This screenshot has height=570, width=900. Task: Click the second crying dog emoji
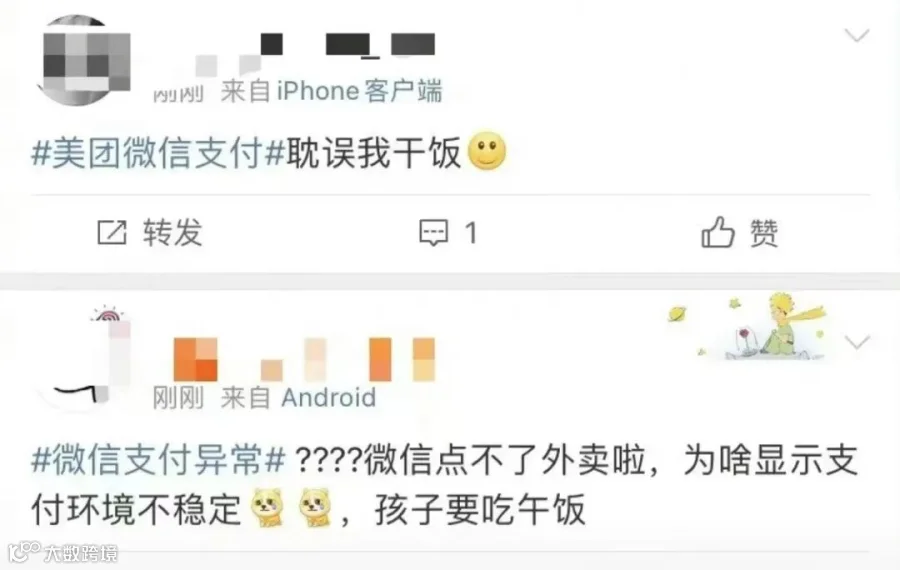(315, 507)
